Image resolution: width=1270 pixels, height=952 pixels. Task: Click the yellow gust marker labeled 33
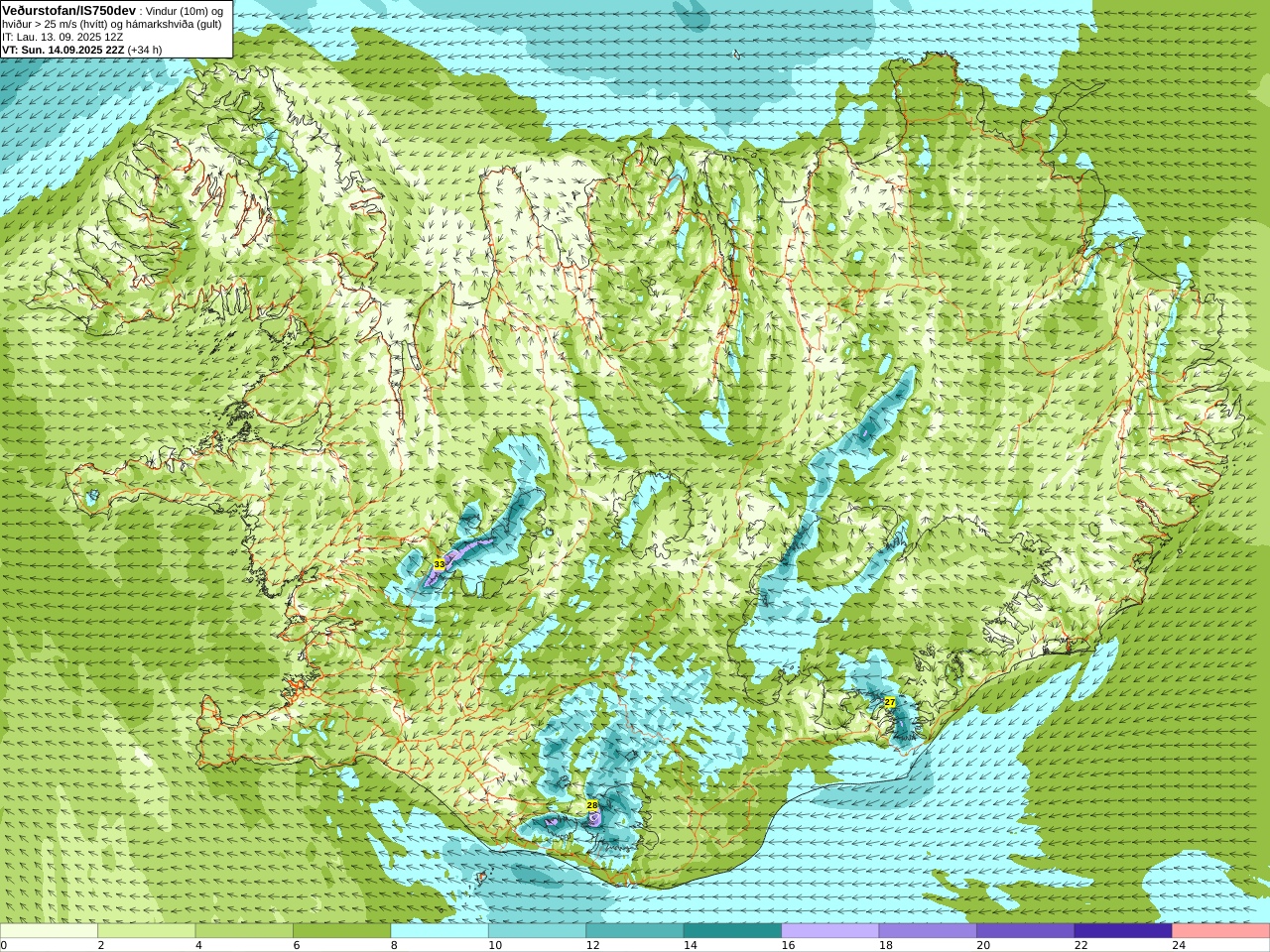tap(439, 564)
